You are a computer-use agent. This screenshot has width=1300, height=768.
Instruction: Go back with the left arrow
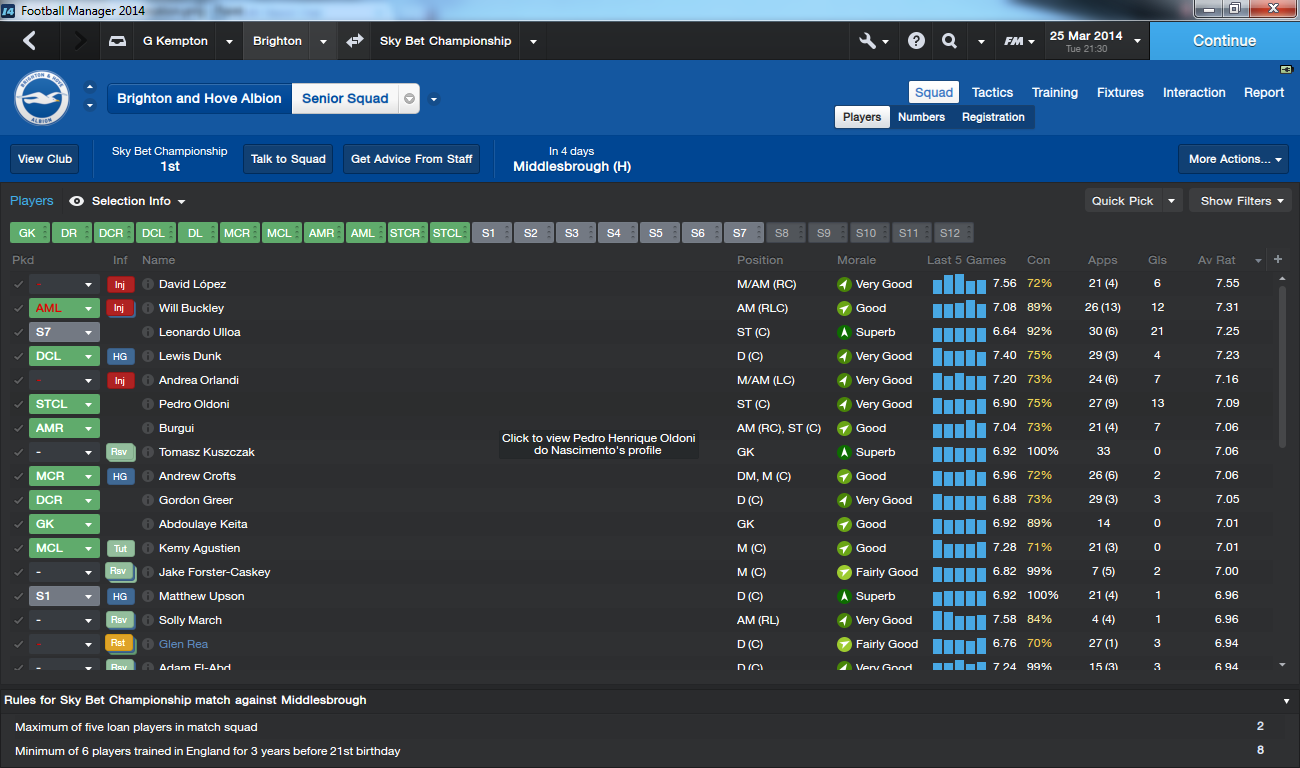(x=29, y=41)
